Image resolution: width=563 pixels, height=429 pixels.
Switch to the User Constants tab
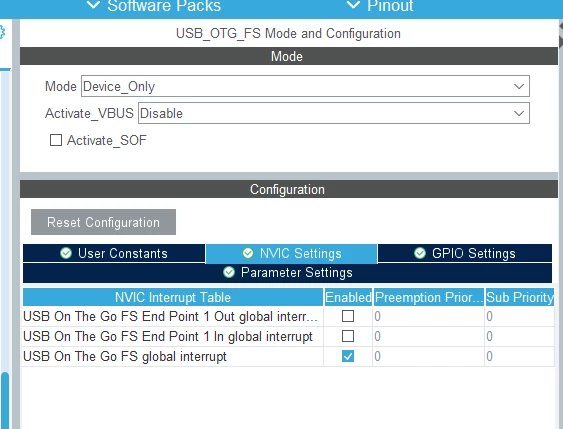pos(114,253)
